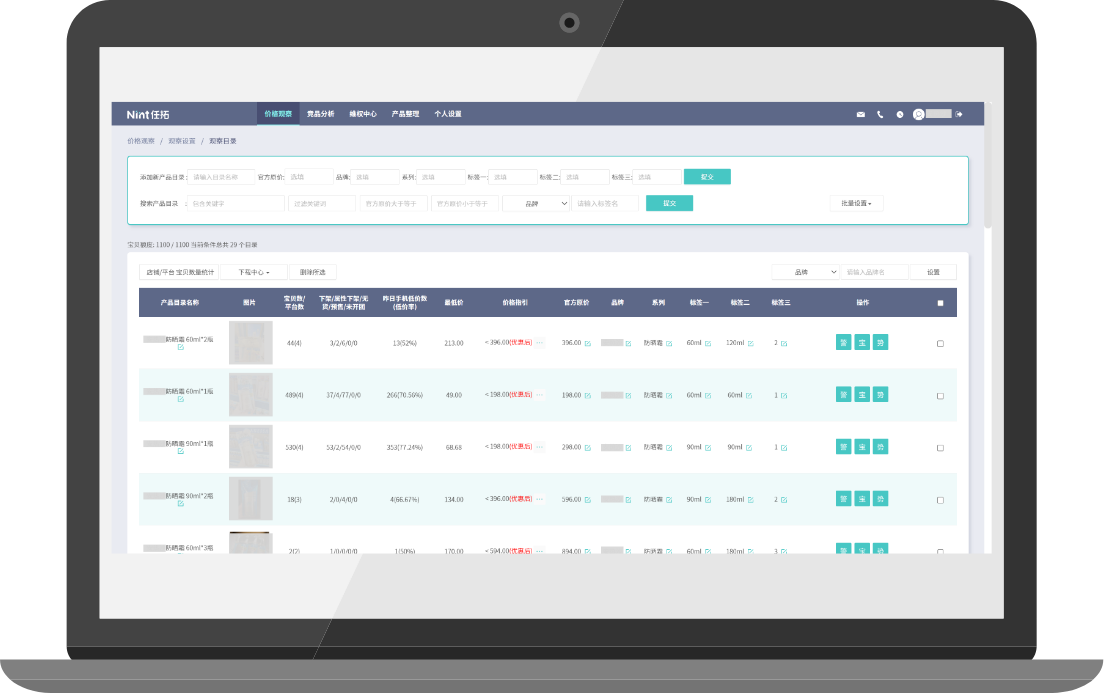The height and width of the screenshot is (693, 1104).
Task: Switch to the 竞品分析 nav tab
Action: tap(320, 114)
